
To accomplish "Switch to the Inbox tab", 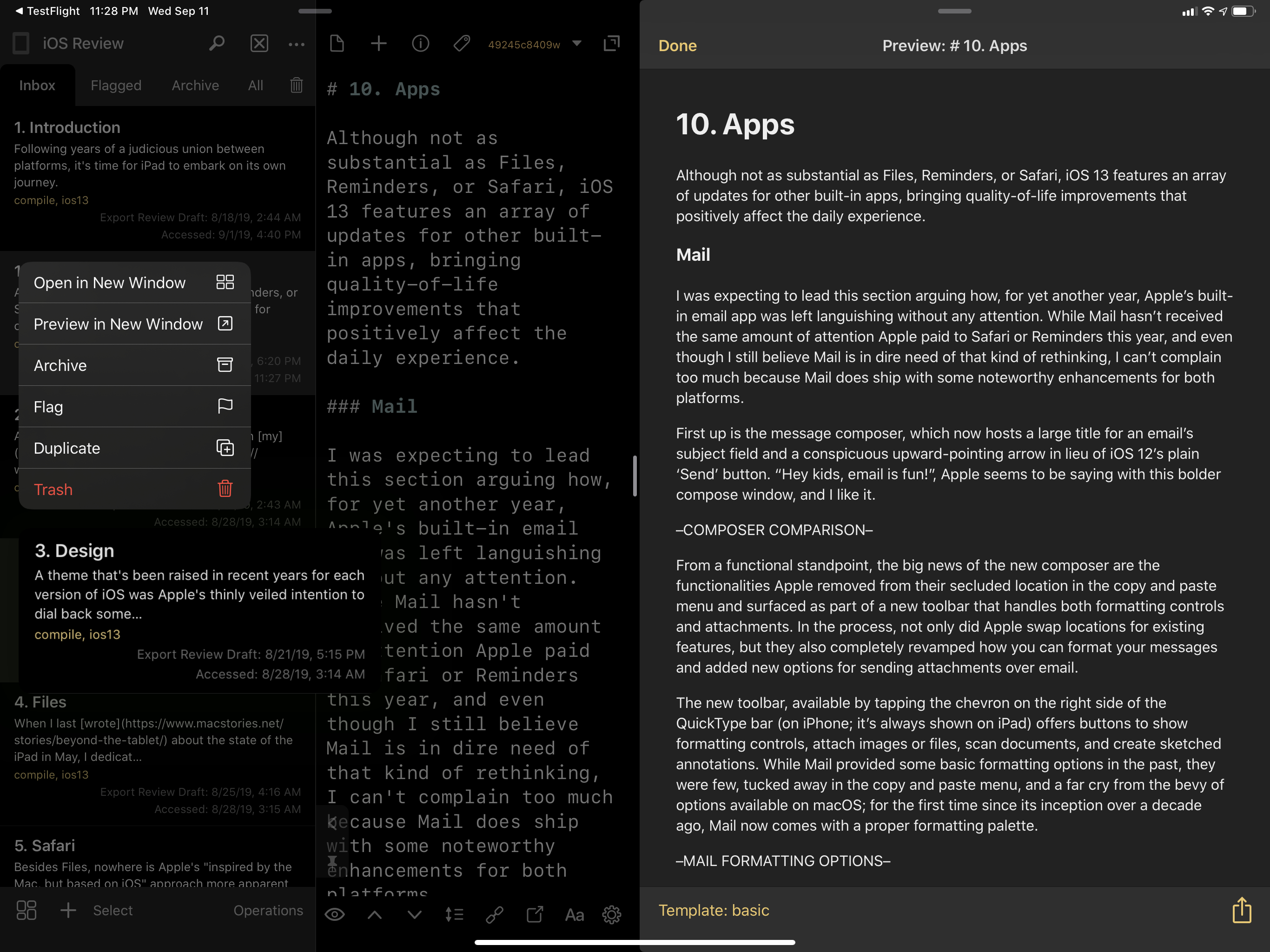I will 37,85.
